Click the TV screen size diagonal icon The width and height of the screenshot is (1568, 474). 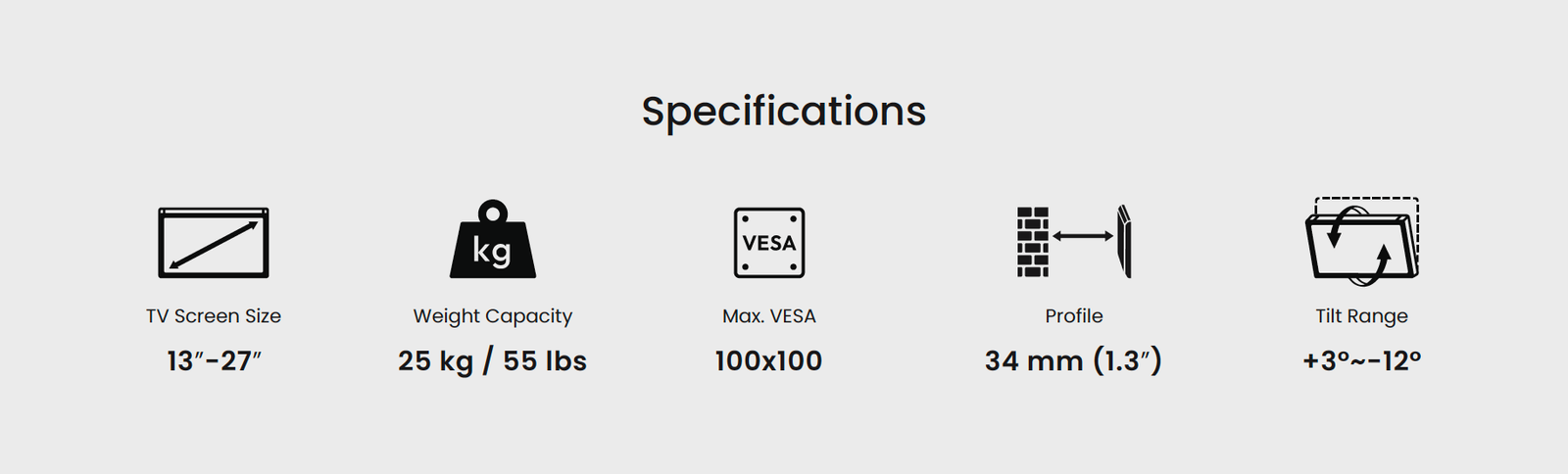tap(214, 243)
